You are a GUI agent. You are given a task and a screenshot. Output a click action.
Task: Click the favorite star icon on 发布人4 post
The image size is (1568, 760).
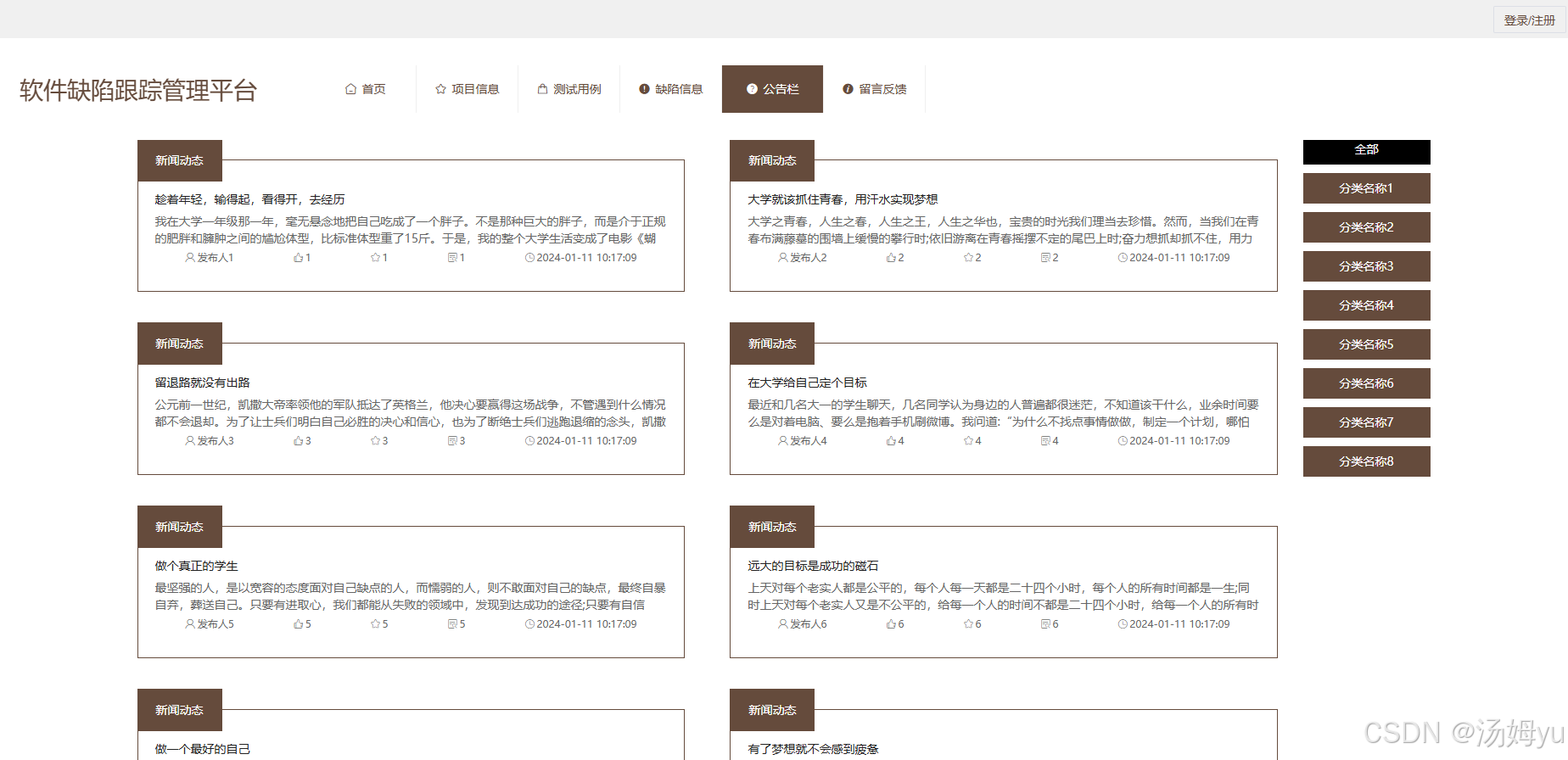click(x=968, y=441)
